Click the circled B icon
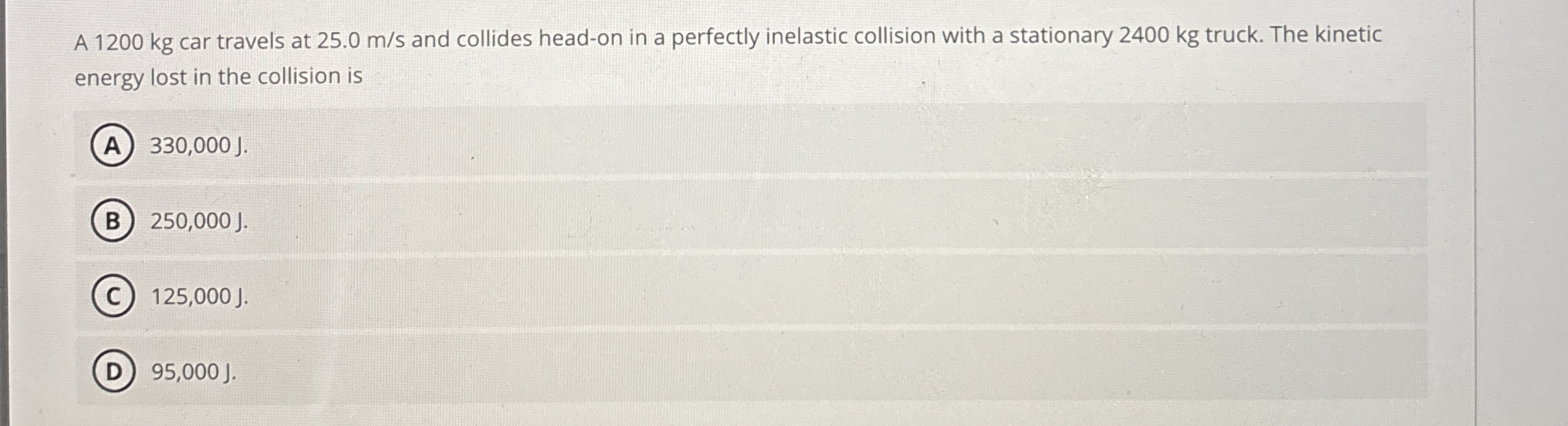 coord(114,221)
